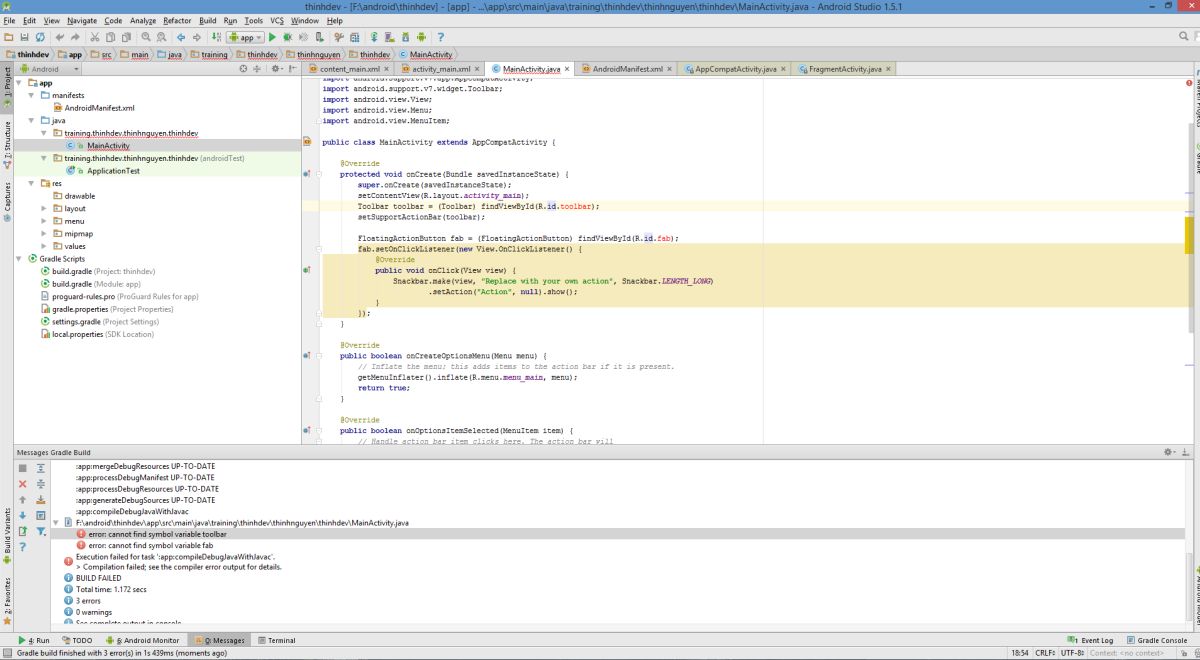Click the scroll from source target icon
The image size is (1200, 660).
pyautogui.click(x=245, y=69)
